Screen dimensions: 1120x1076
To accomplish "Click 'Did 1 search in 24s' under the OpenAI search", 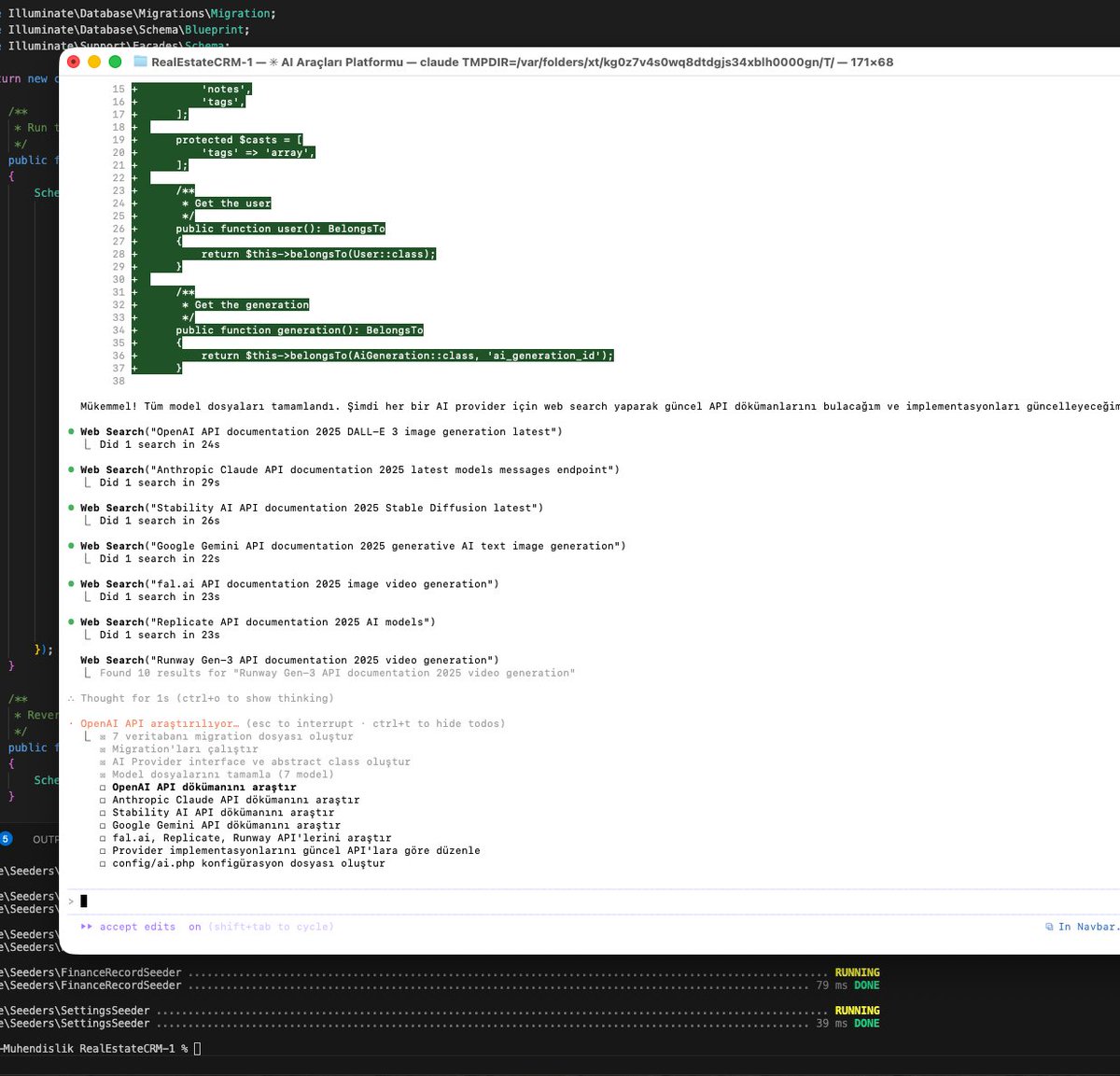I will (x=160, y=444).
